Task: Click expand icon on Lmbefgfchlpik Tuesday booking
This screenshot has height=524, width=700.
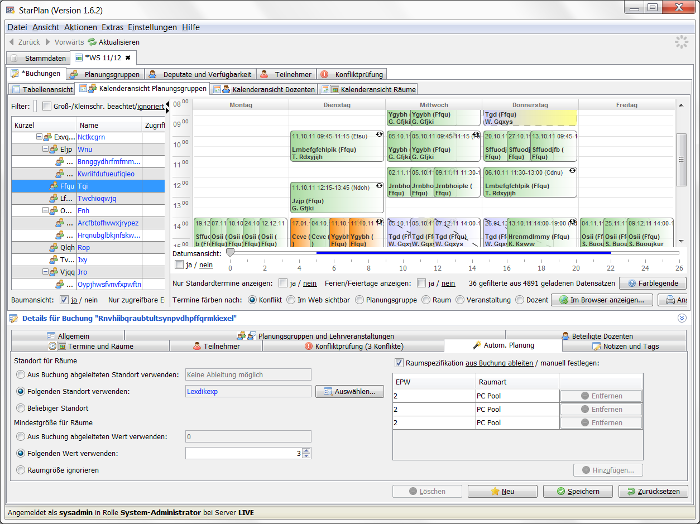Action: point(379,134)
